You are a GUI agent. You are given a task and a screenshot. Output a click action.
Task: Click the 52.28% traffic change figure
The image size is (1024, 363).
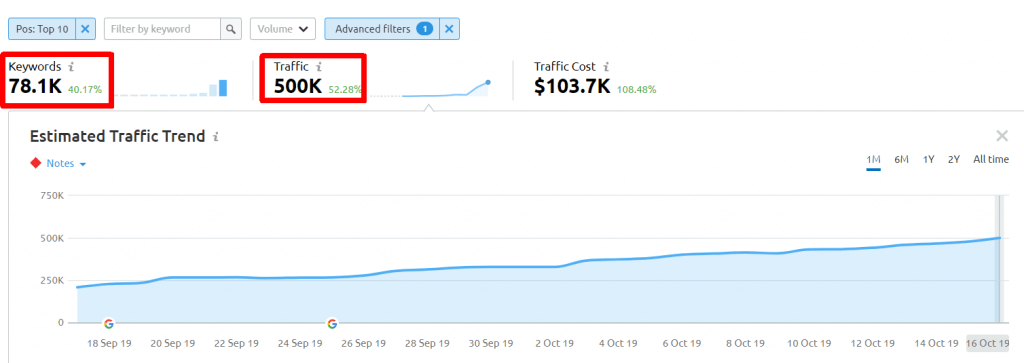344,89
